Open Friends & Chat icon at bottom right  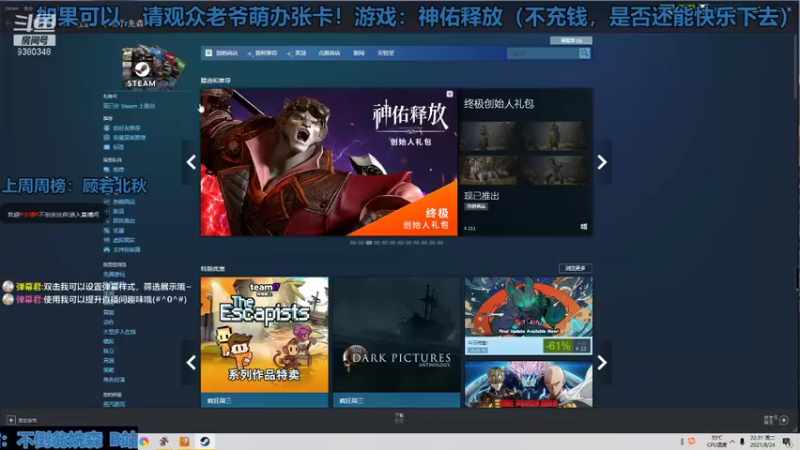pyautogui.click(x=784, y=420)
